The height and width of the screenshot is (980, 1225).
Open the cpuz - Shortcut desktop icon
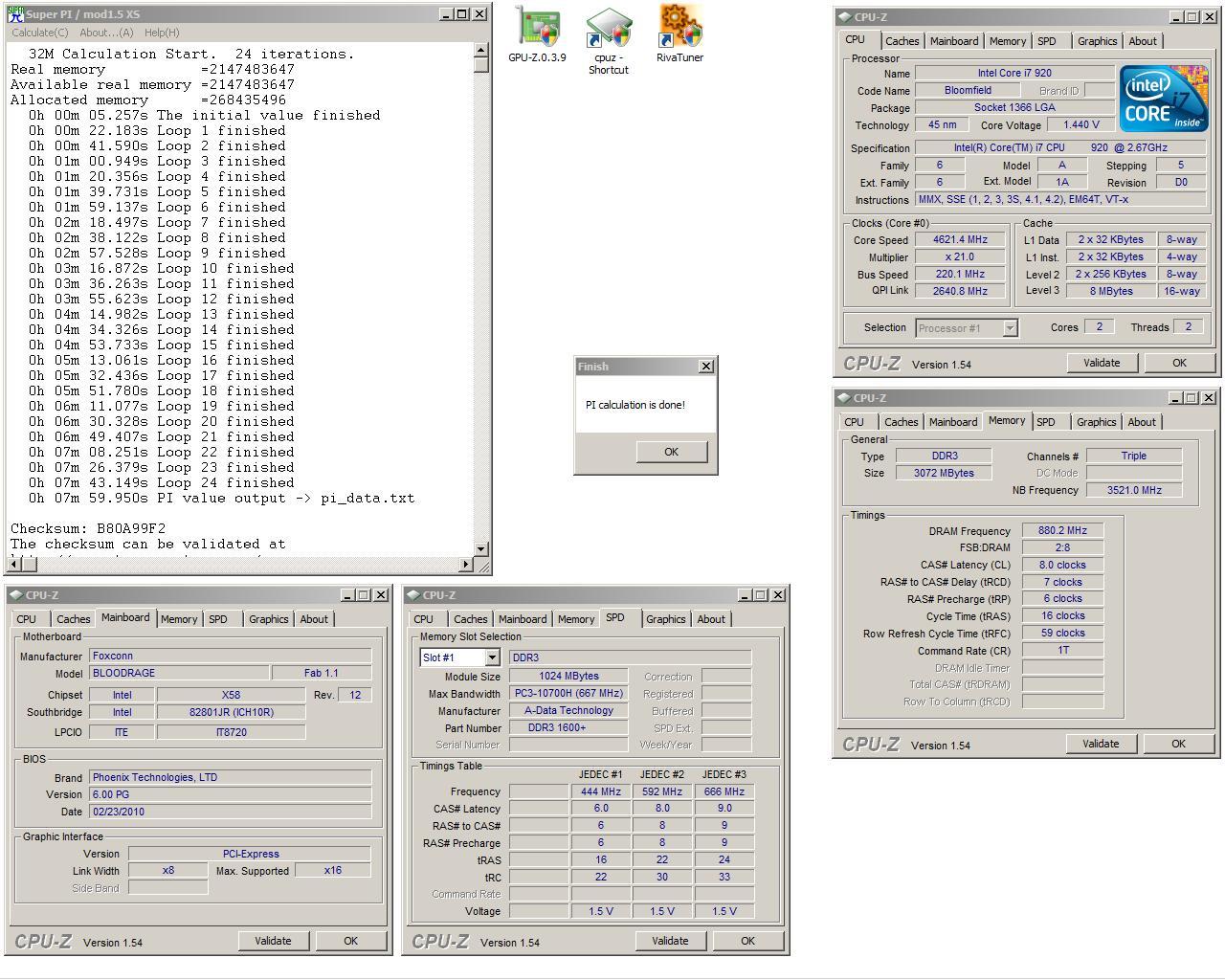click(x=609, y=41)
